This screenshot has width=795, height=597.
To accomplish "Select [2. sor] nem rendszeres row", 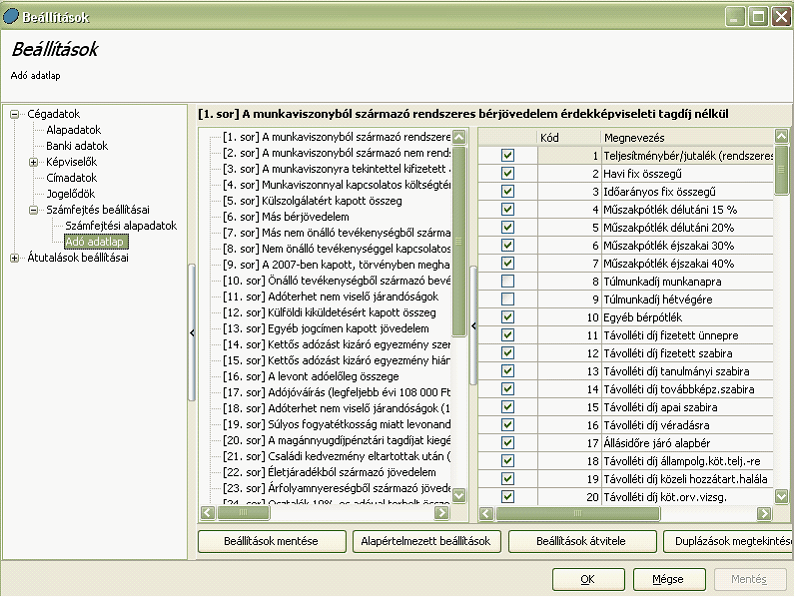I will coord(337,153).
